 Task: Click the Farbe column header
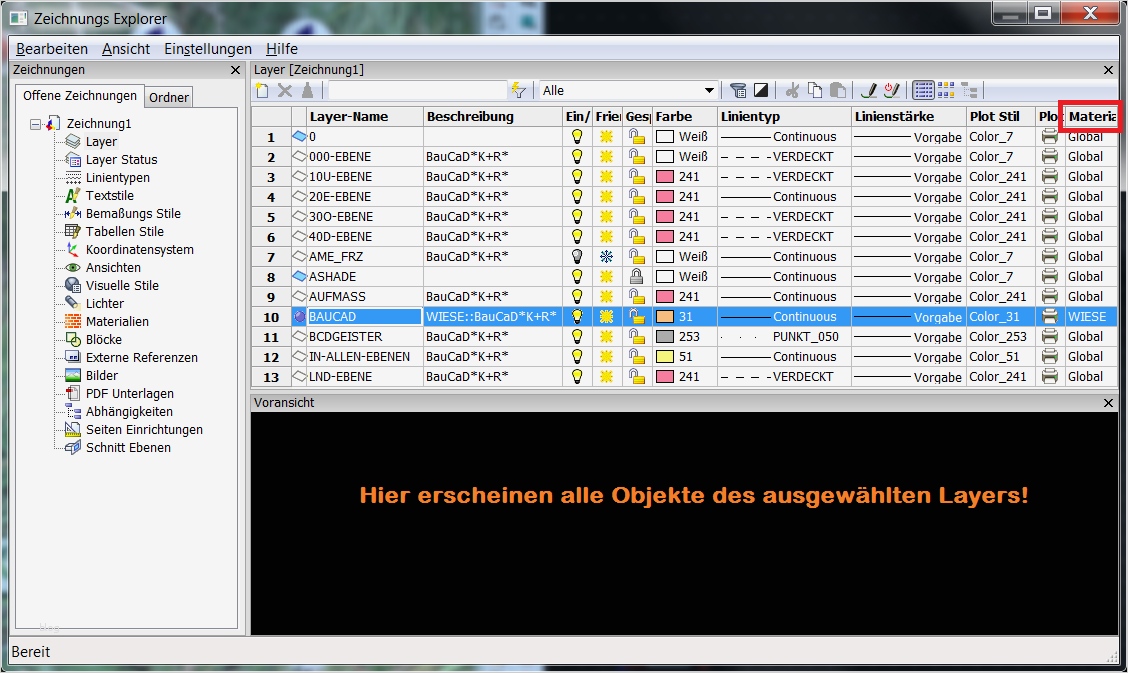pos(685,116)
